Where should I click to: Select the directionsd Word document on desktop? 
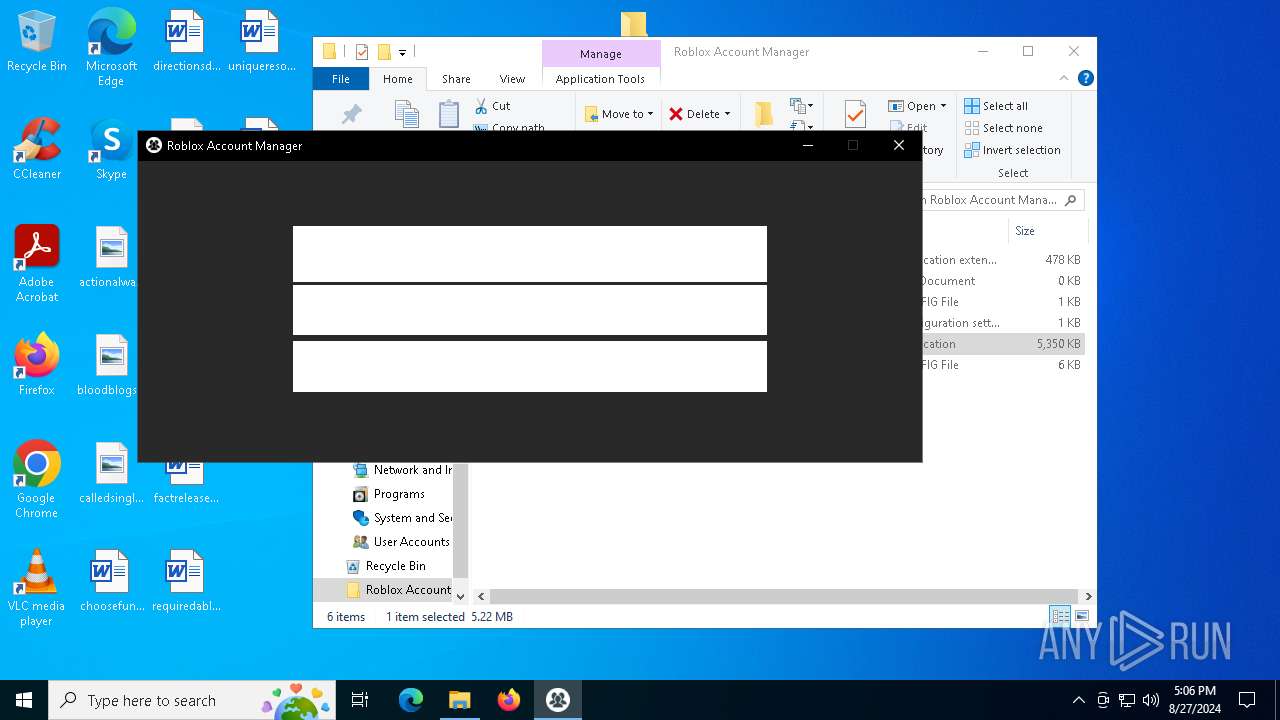point(185,41)
